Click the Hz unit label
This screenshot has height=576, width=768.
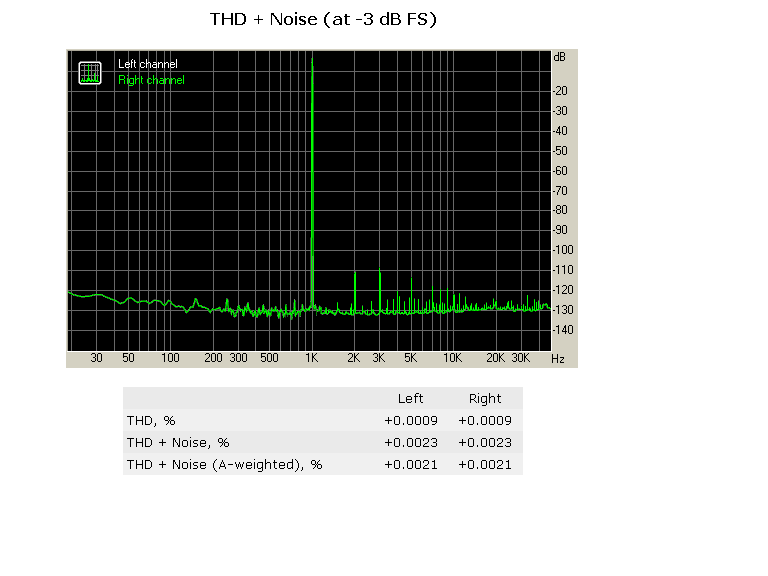coord(557,359)
